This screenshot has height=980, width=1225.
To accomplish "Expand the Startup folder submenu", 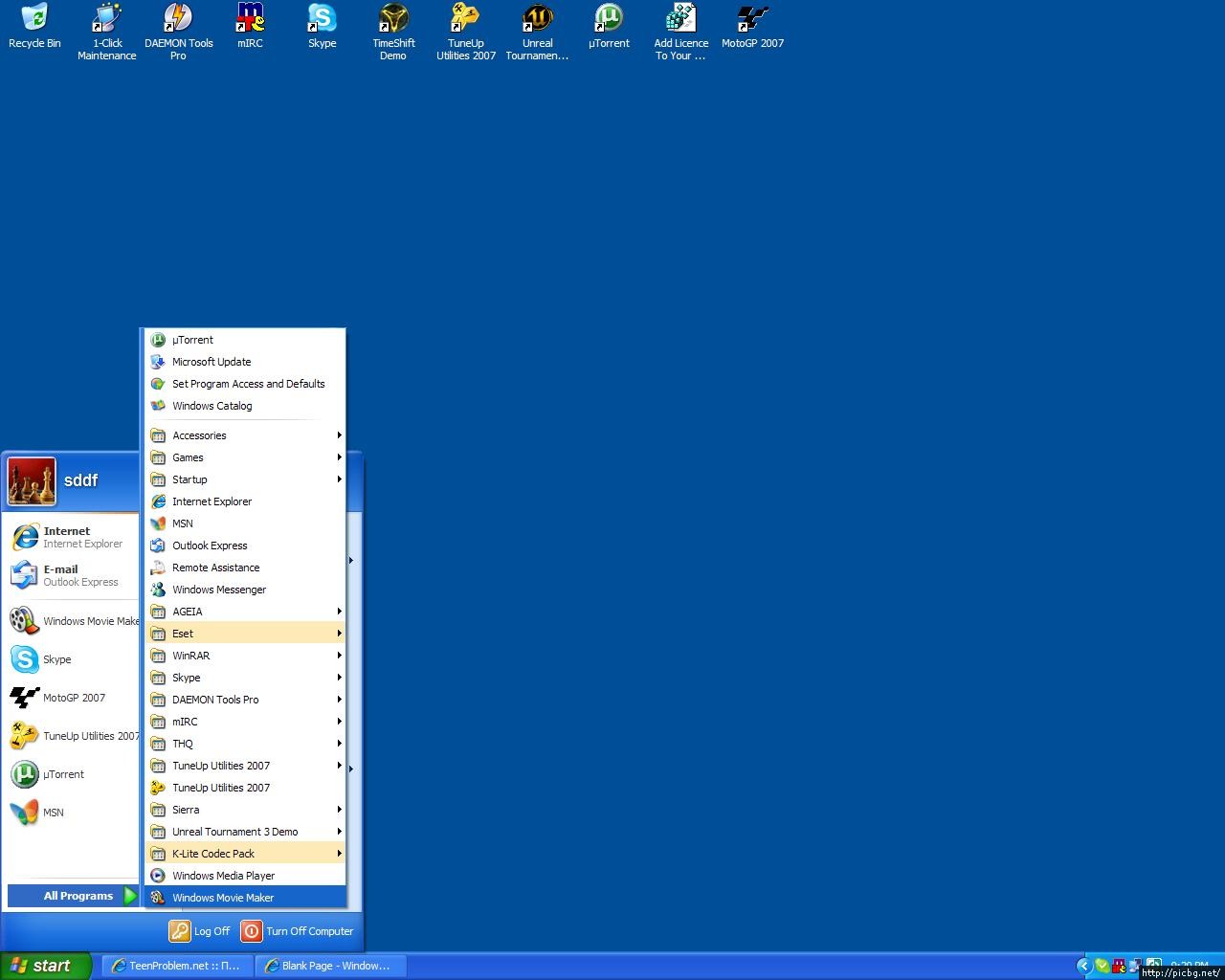I will [245, 479].
